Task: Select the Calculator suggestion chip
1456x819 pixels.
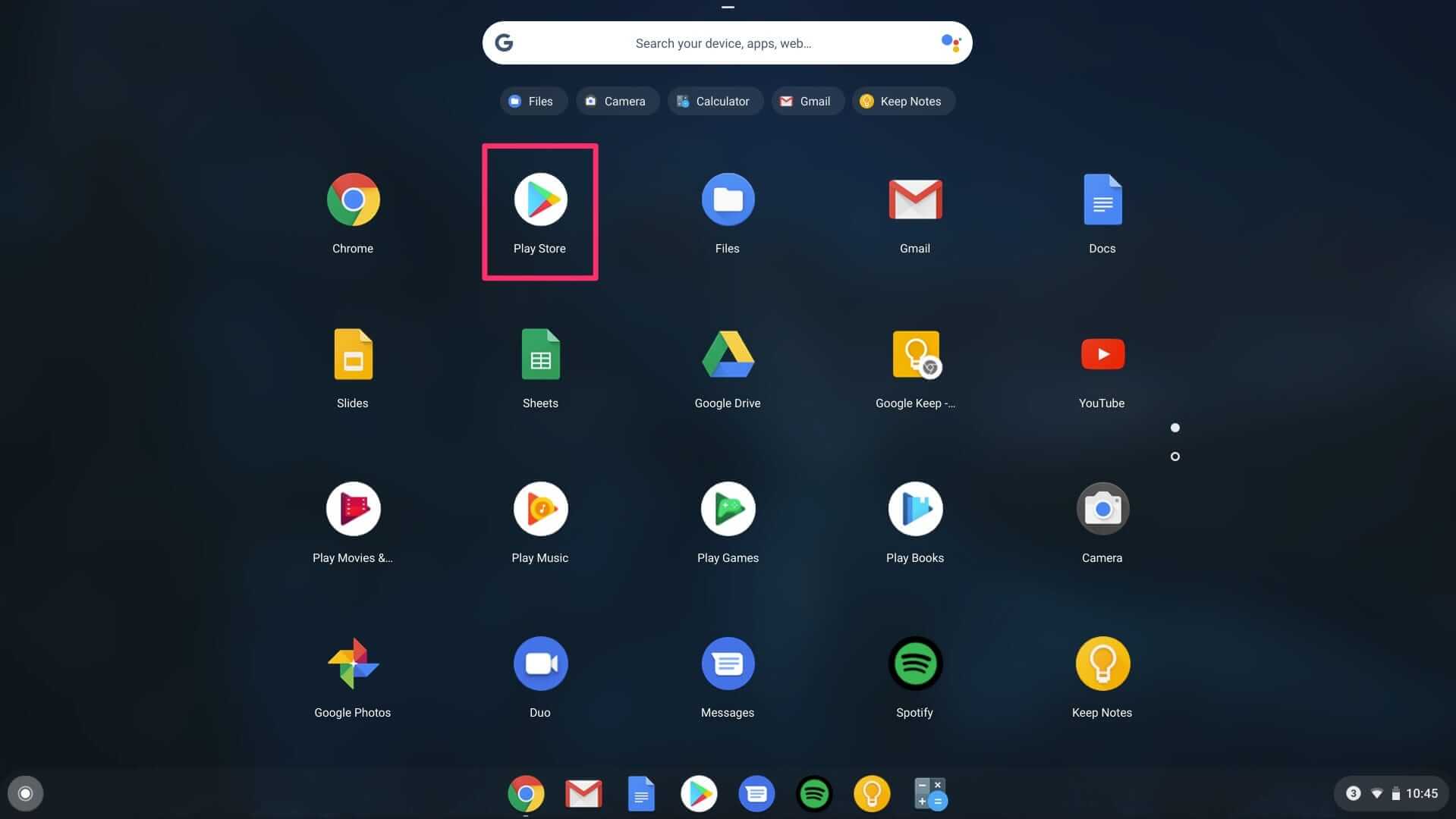Action: pyautogui.click(x=714, y=102)
